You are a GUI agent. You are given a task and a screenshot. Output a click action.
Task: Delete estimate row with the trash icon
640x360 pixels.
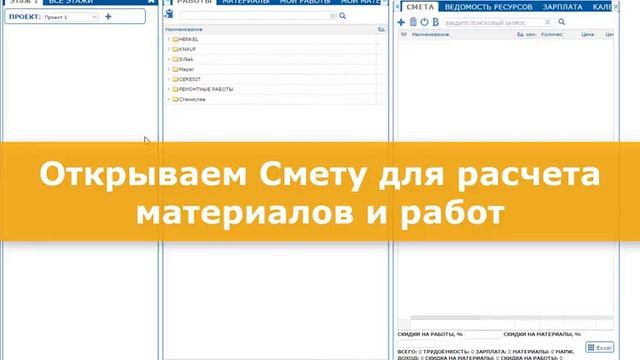point(413,22)
